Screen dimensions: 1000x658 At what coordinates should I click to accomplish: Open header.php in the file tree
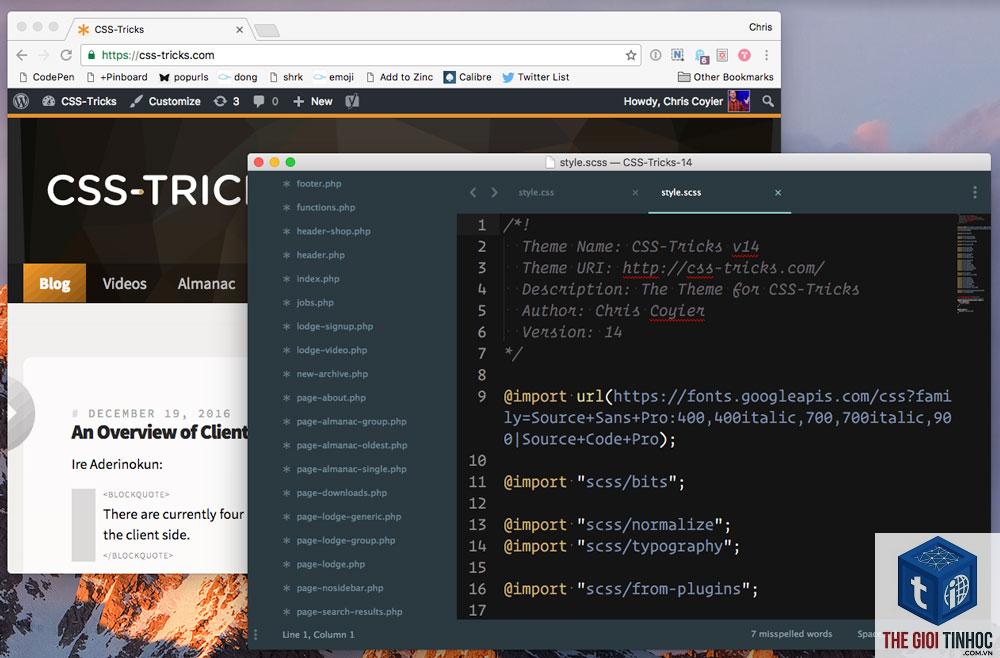click(x=320, y=255)
